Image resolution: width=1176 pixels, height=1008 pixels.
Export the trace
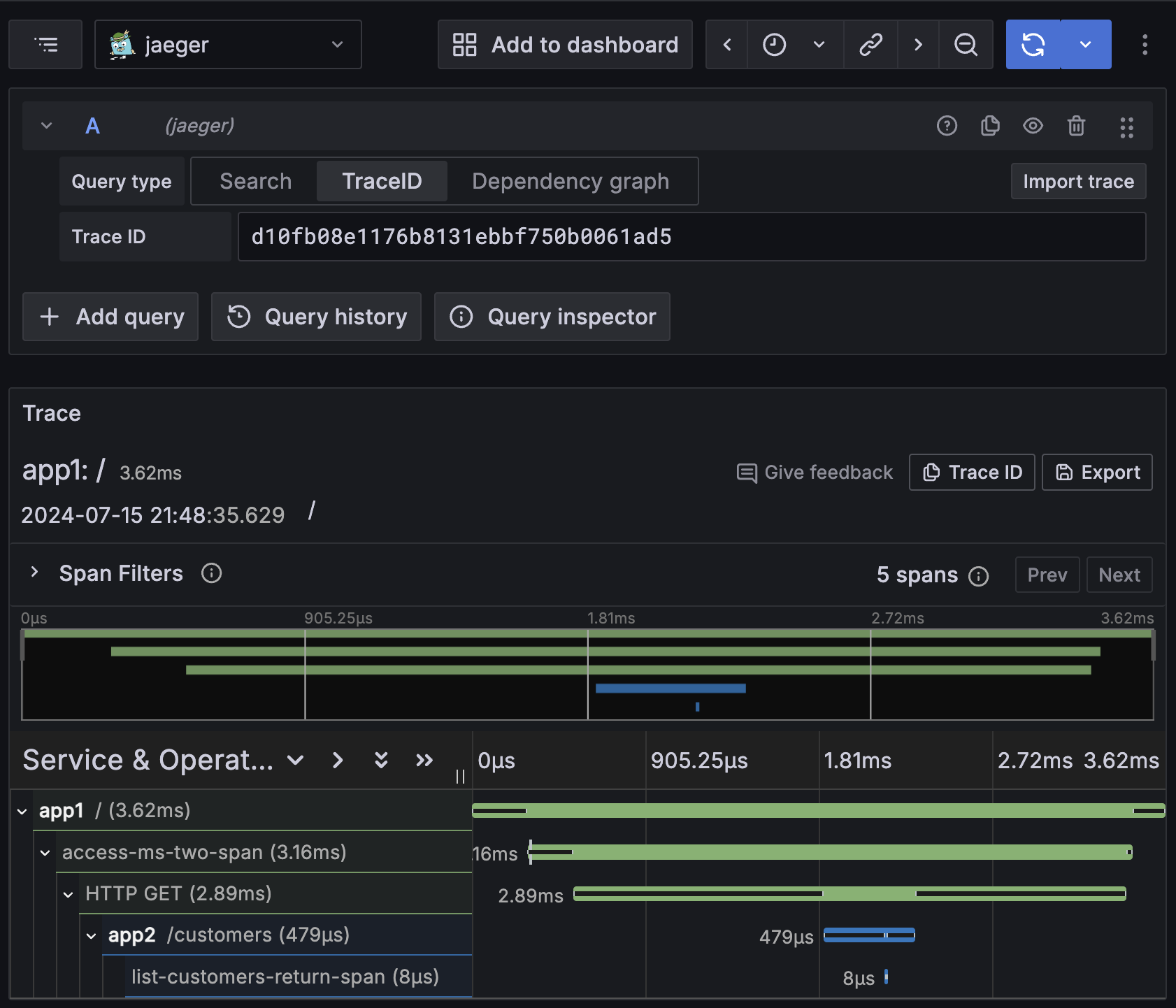1097,473
